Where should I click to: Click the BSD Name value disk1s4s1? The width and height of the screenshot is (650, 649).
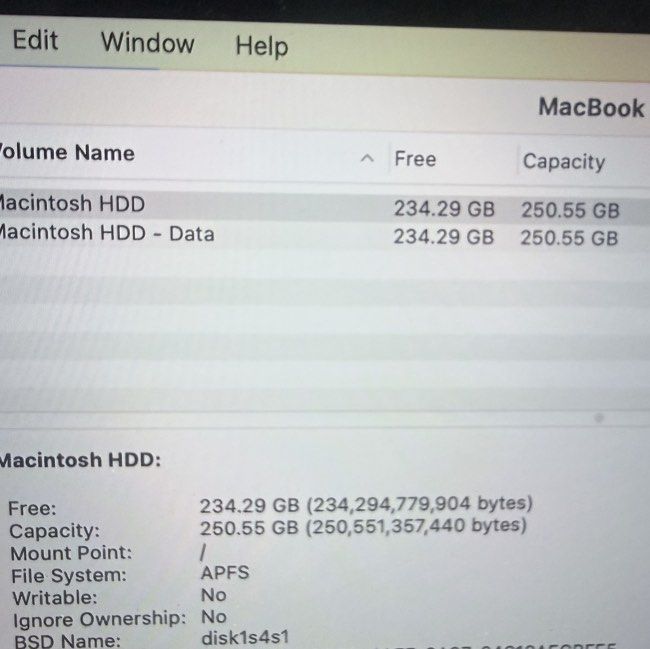pos(245,637)
